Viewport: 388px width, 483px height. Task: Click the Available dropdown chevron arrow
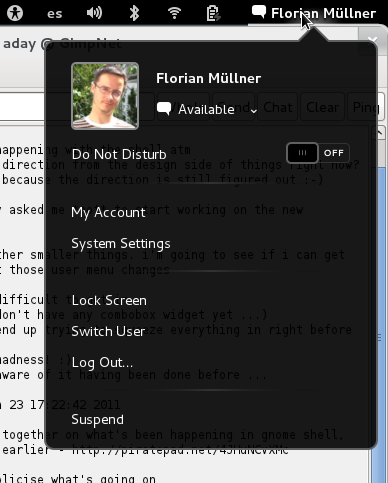[254, 111]
